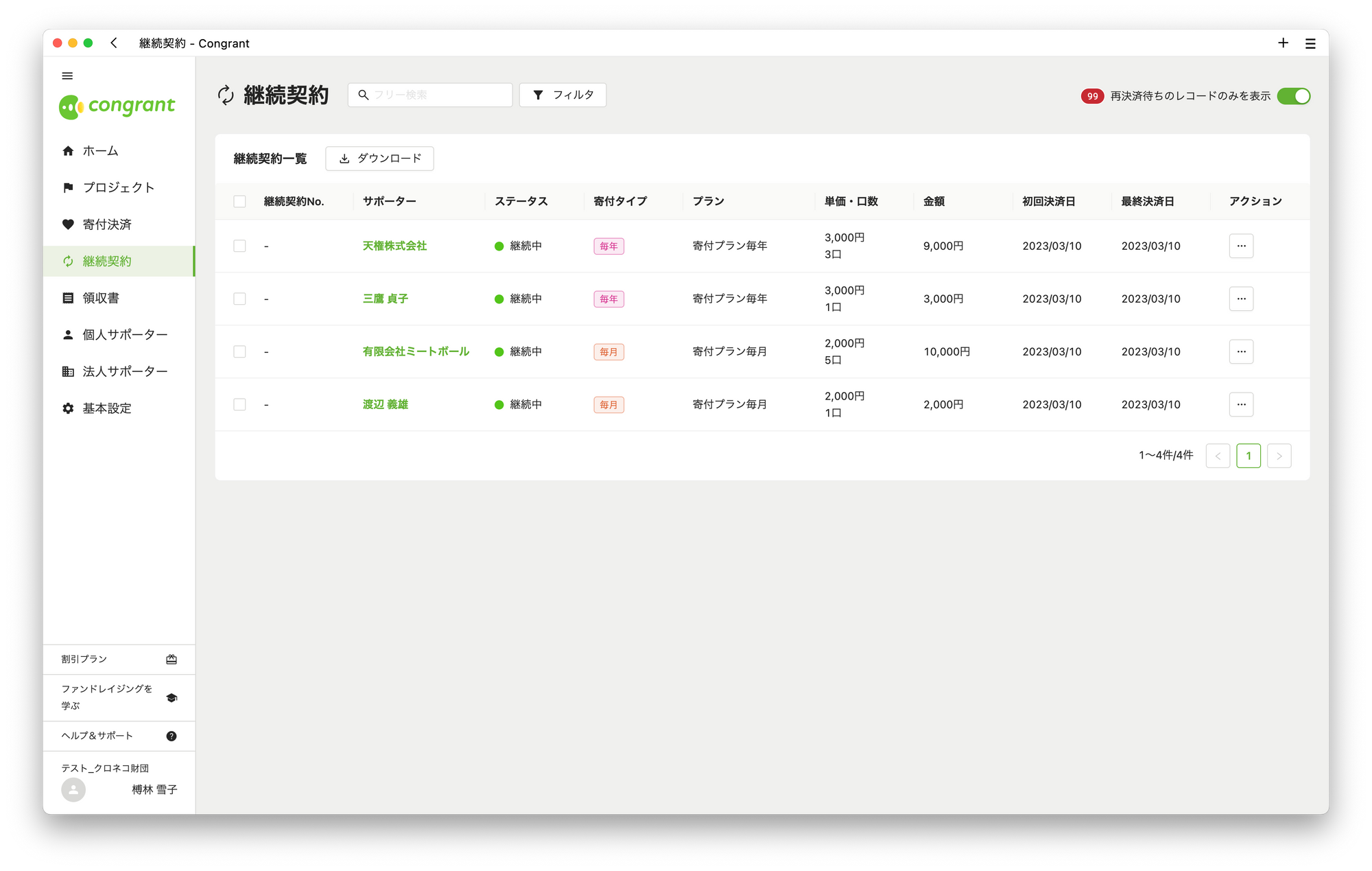Screen dimensions: 1372x871
Task: Click the graduation cap icon for ファンドレイジングを学ぶ
Action: coord(171,697)
